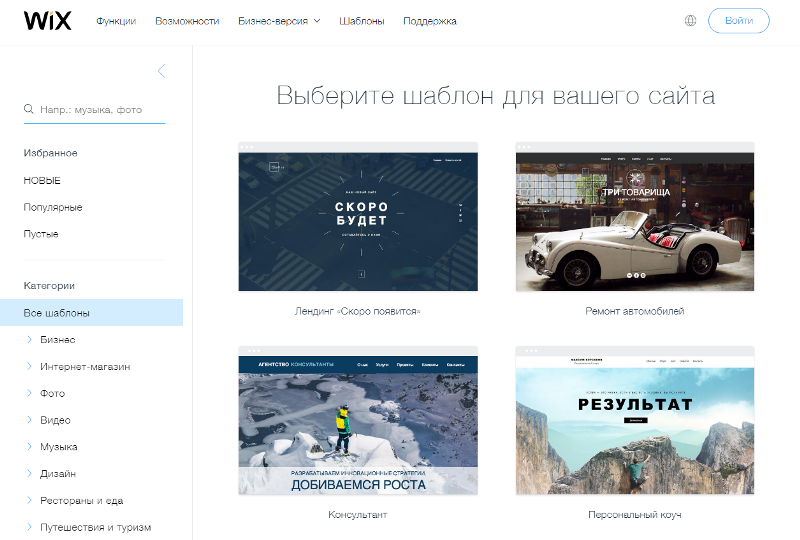This screenshot has width=800, height=540.
Task: Click the Войти login button
Action: point(738,21)
